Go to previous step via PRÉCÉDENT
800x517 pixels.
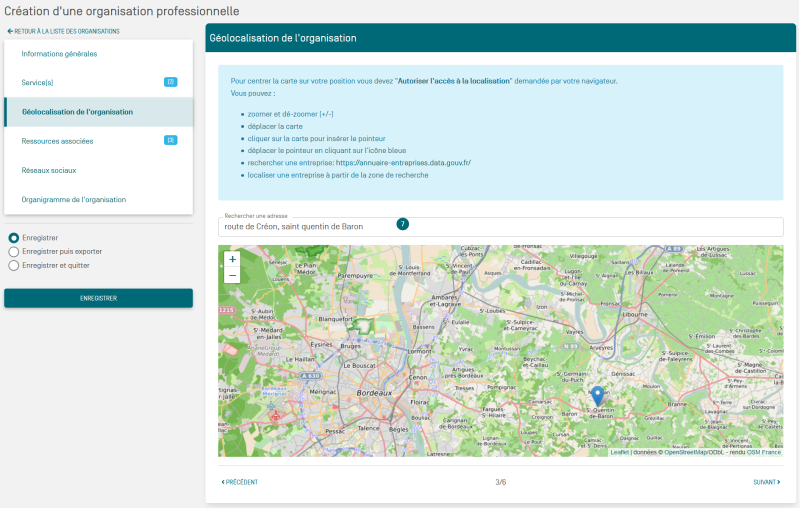[x=239, y=482]
